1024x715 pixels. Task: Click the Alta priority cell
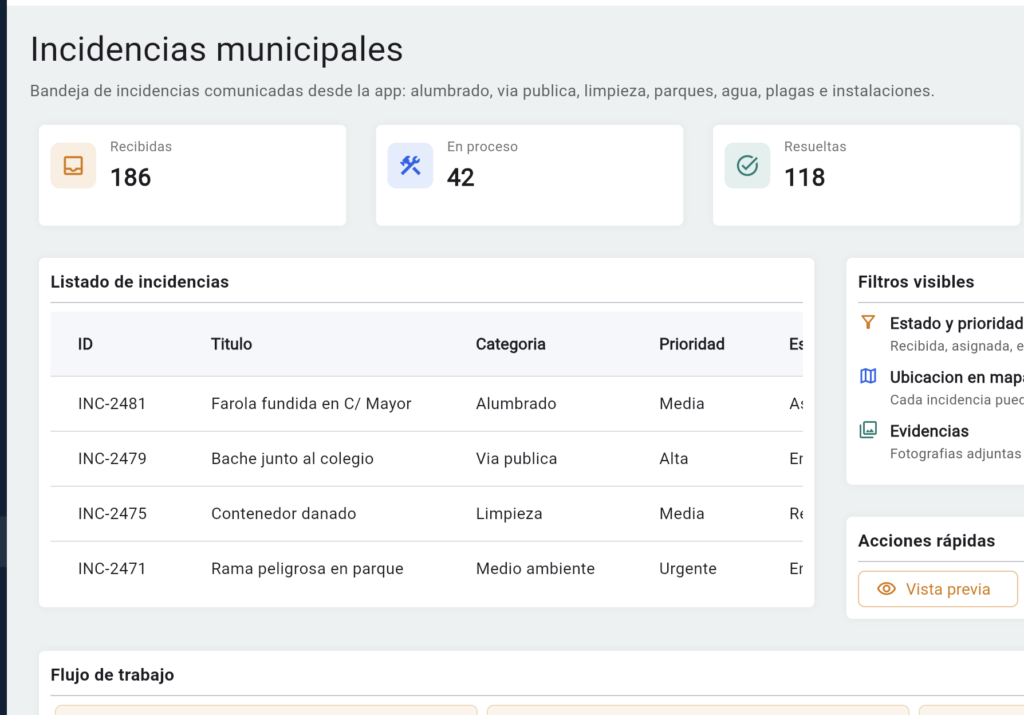tap(673, 459)
